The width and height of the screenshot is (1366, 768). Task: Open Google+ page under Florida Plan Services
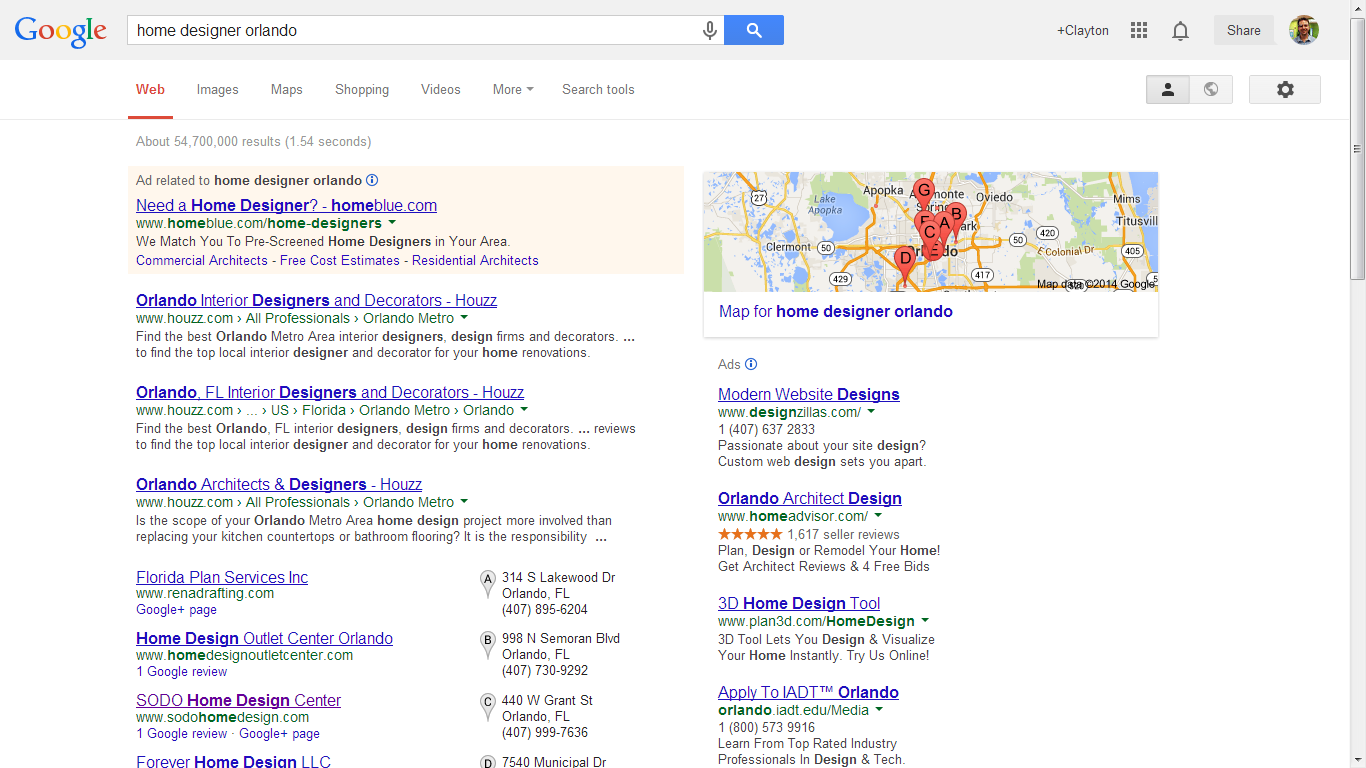176,609
